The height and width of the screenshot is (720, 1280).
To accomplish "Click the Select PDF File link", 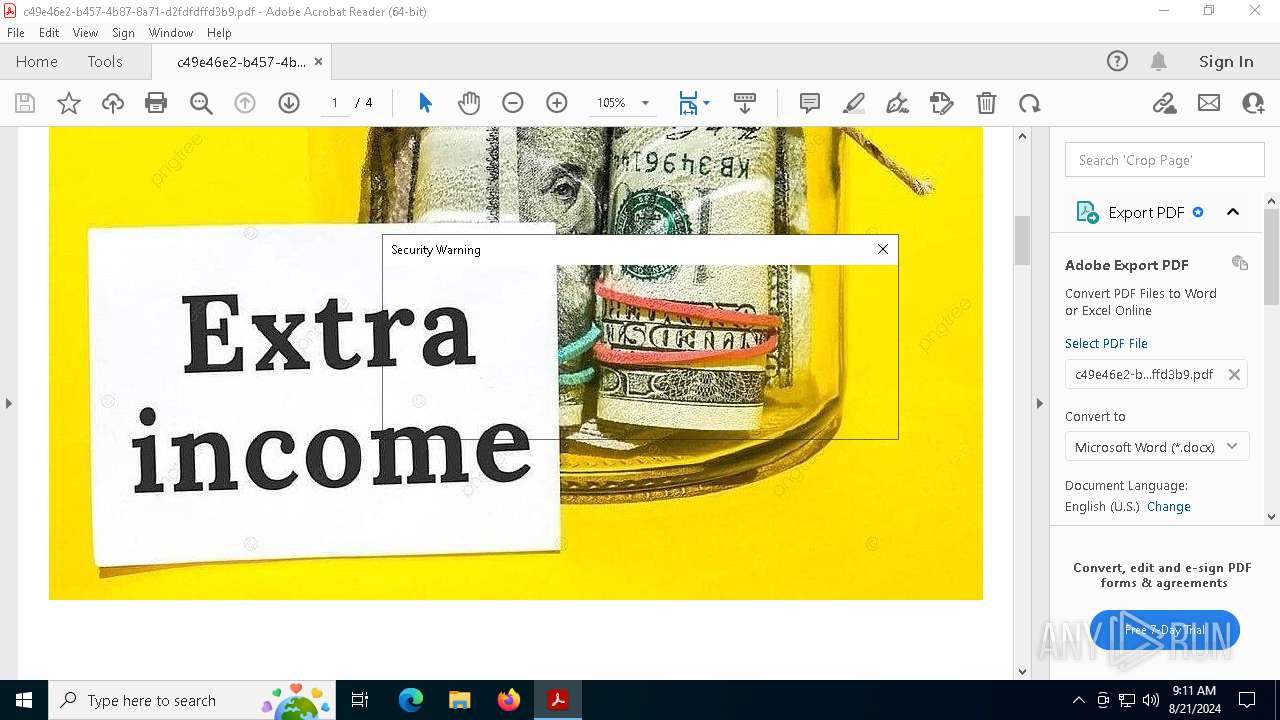I will 1106,343.
